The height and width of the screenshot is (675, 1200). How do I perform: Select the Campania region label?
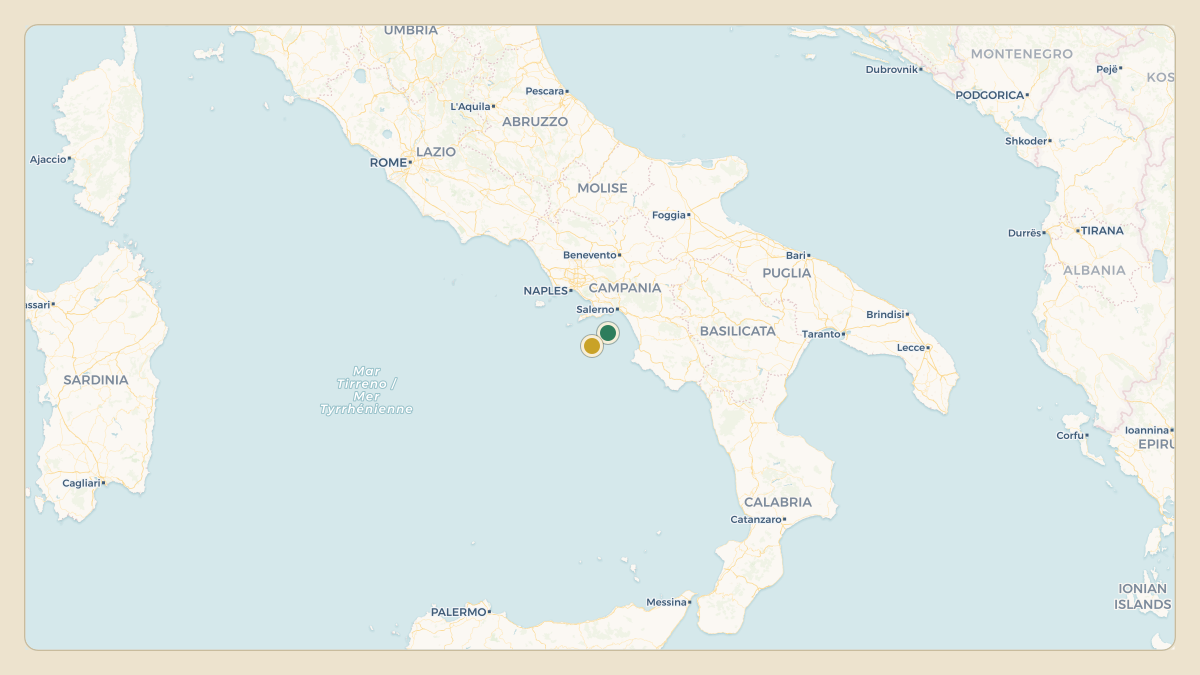coord(625,287)
